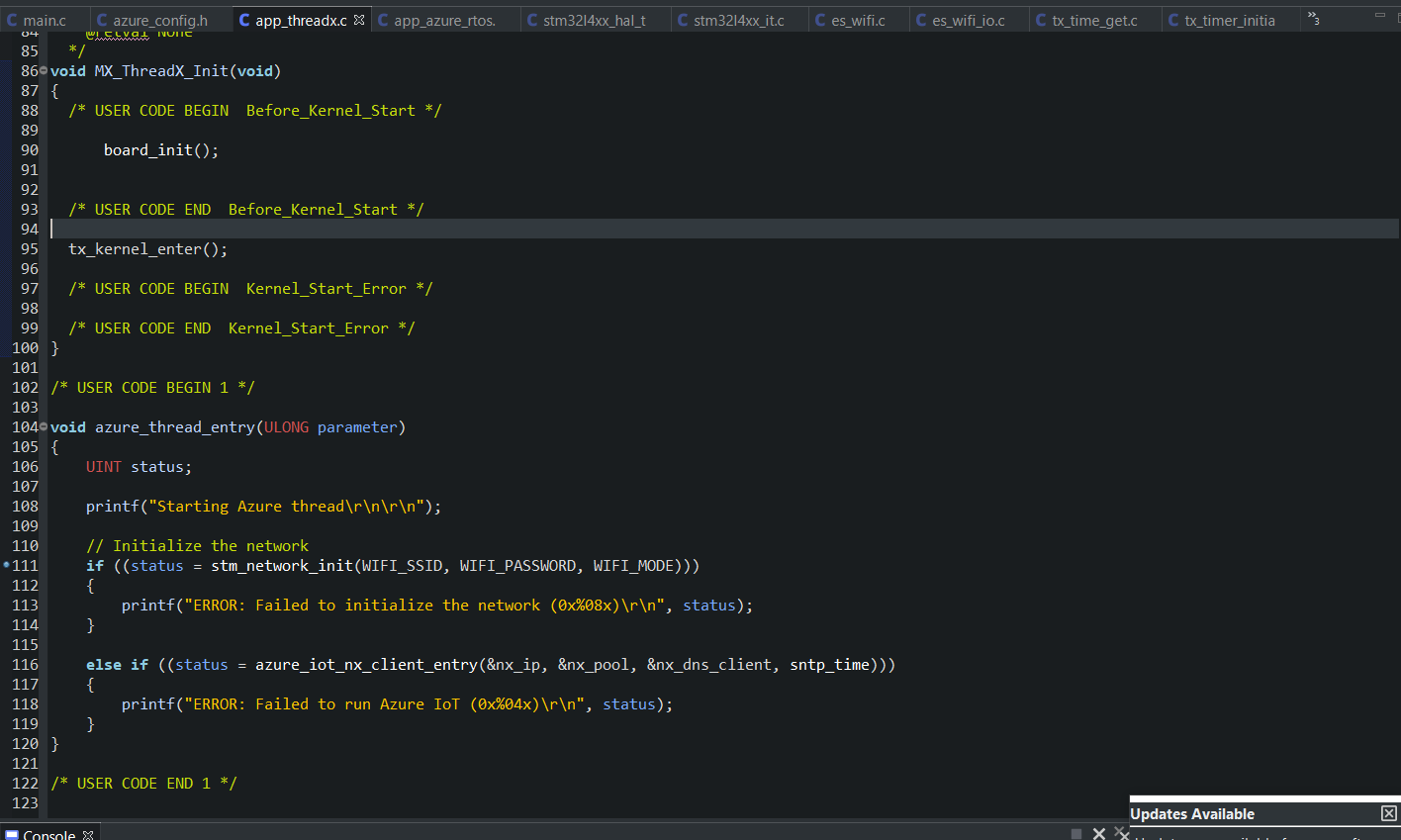Click the USER CODE BEGIN Before_Kernel_Start comment
This screenshot has width=1401, height=840.
(255, 111)
